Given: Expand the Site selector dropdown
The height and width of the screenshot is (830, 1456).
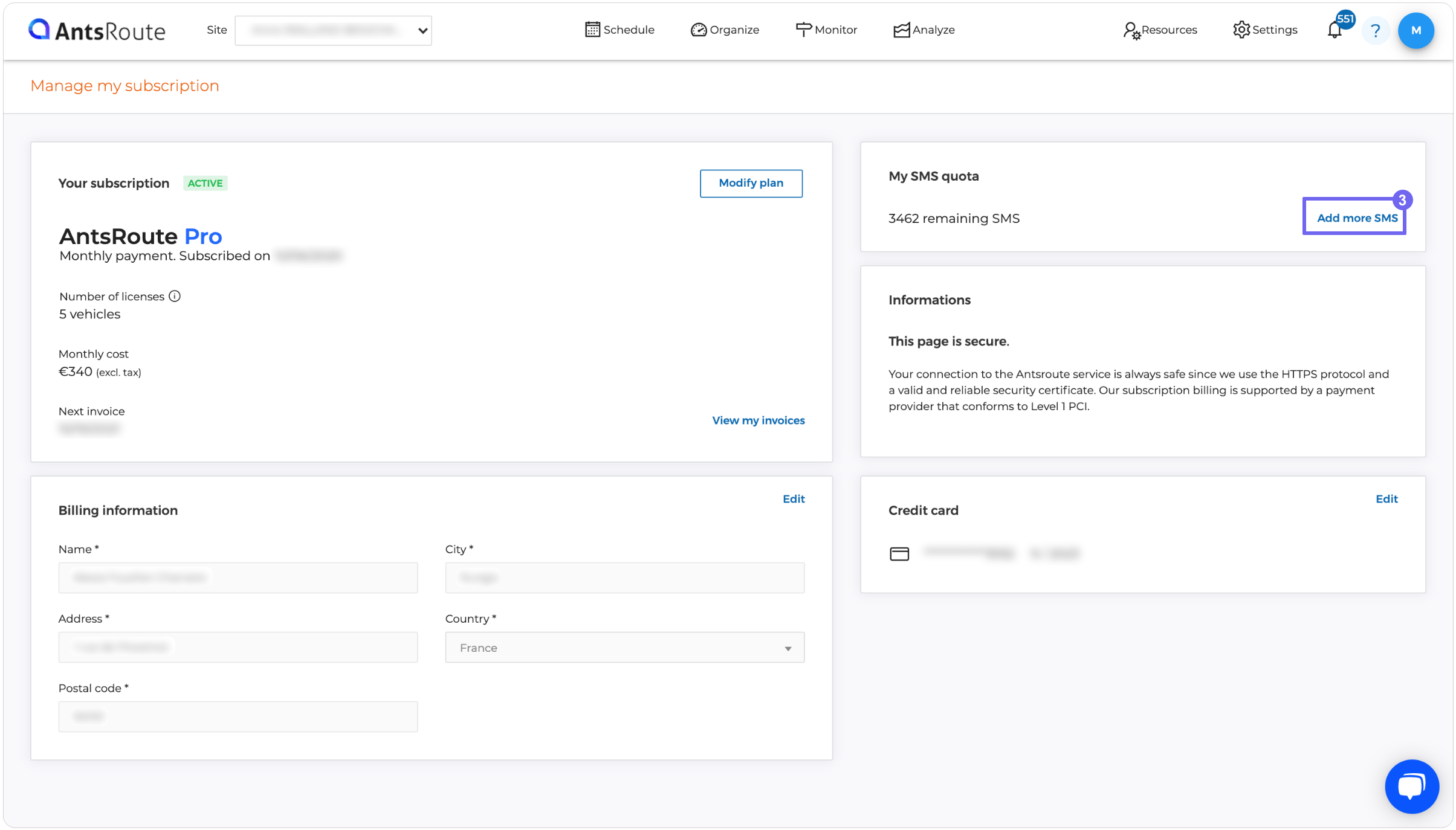Looking at the screenshot, I should coord(333,30).
